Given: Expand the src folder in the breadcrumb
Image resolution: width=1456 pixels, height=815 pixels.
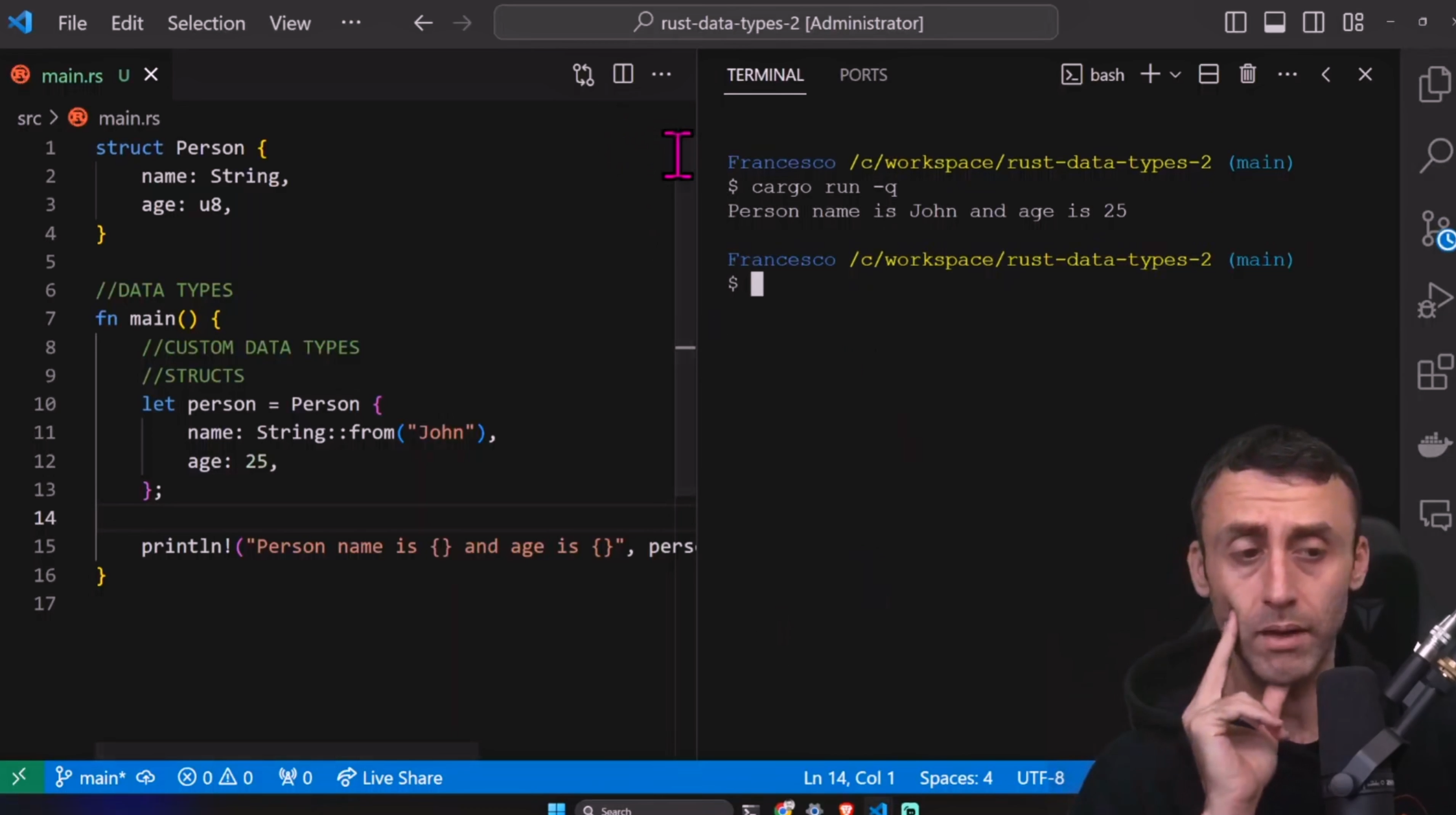Looking at the screenshot, I should point(29,118).
